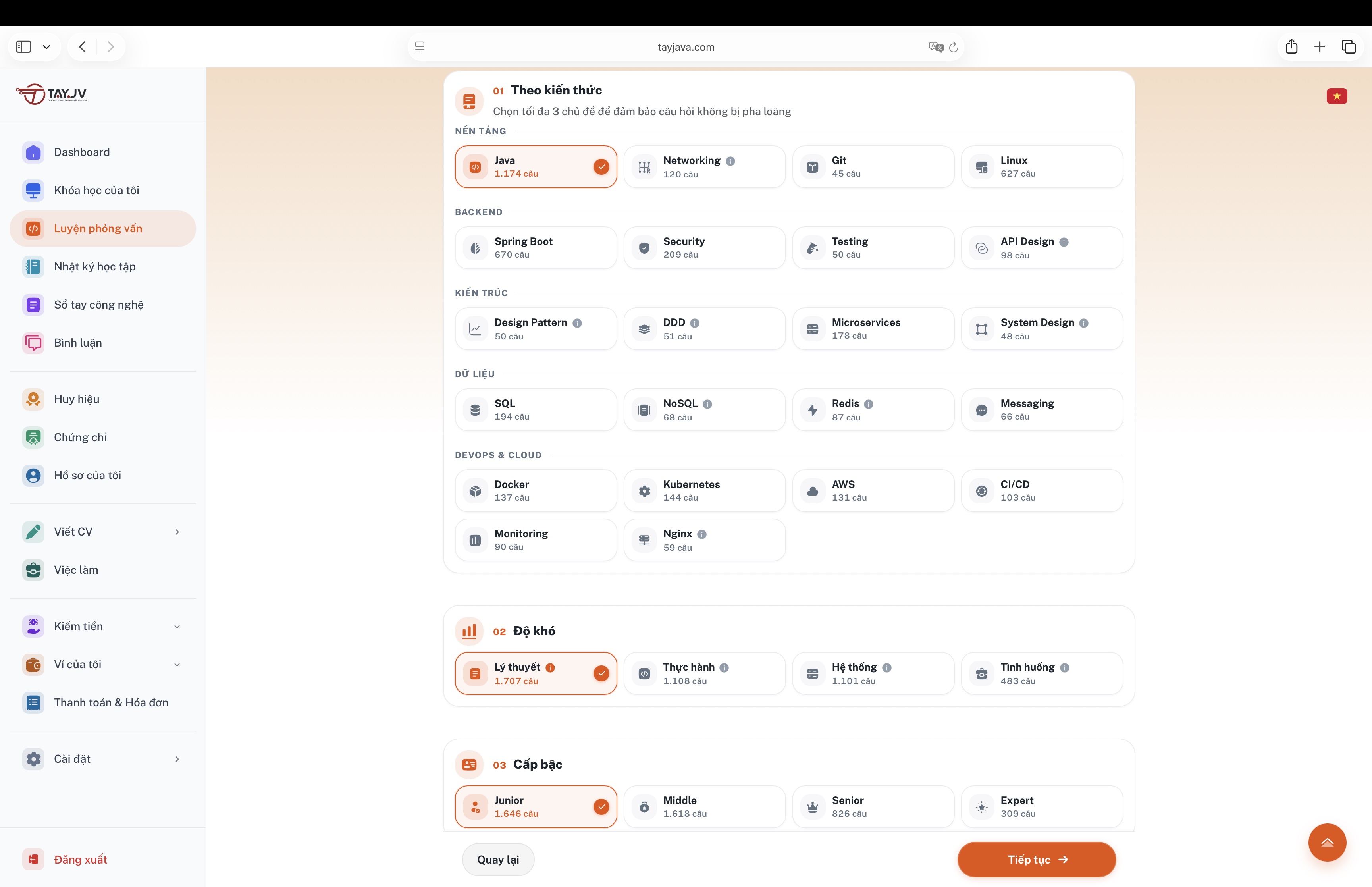Click the NoSQL info icon
The height and width of the screenshot is (887, 1372).
pyautogui.click(x=707, y=404)
